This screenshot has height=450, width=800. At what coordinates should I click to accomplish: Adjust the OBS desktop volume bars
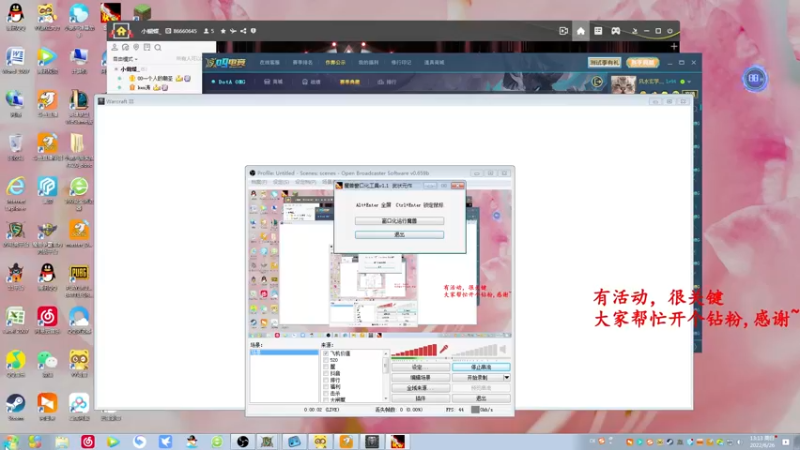click(x=474, y=349)
